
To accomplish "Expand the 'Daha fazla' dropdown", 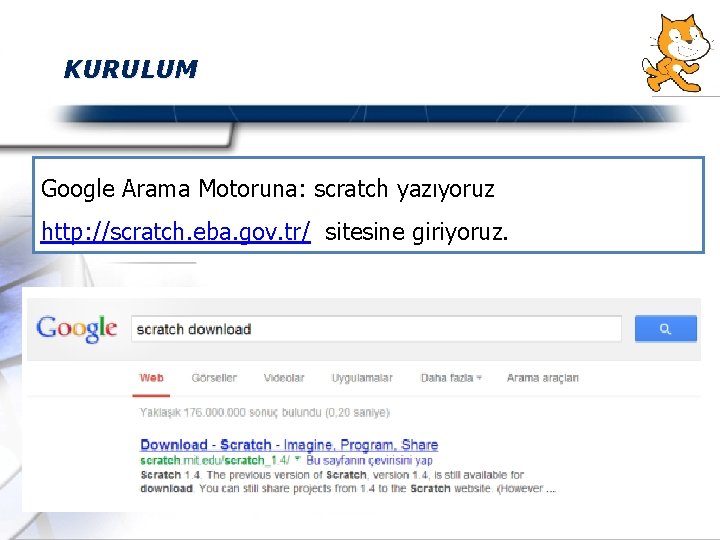I will pos(451,378).
